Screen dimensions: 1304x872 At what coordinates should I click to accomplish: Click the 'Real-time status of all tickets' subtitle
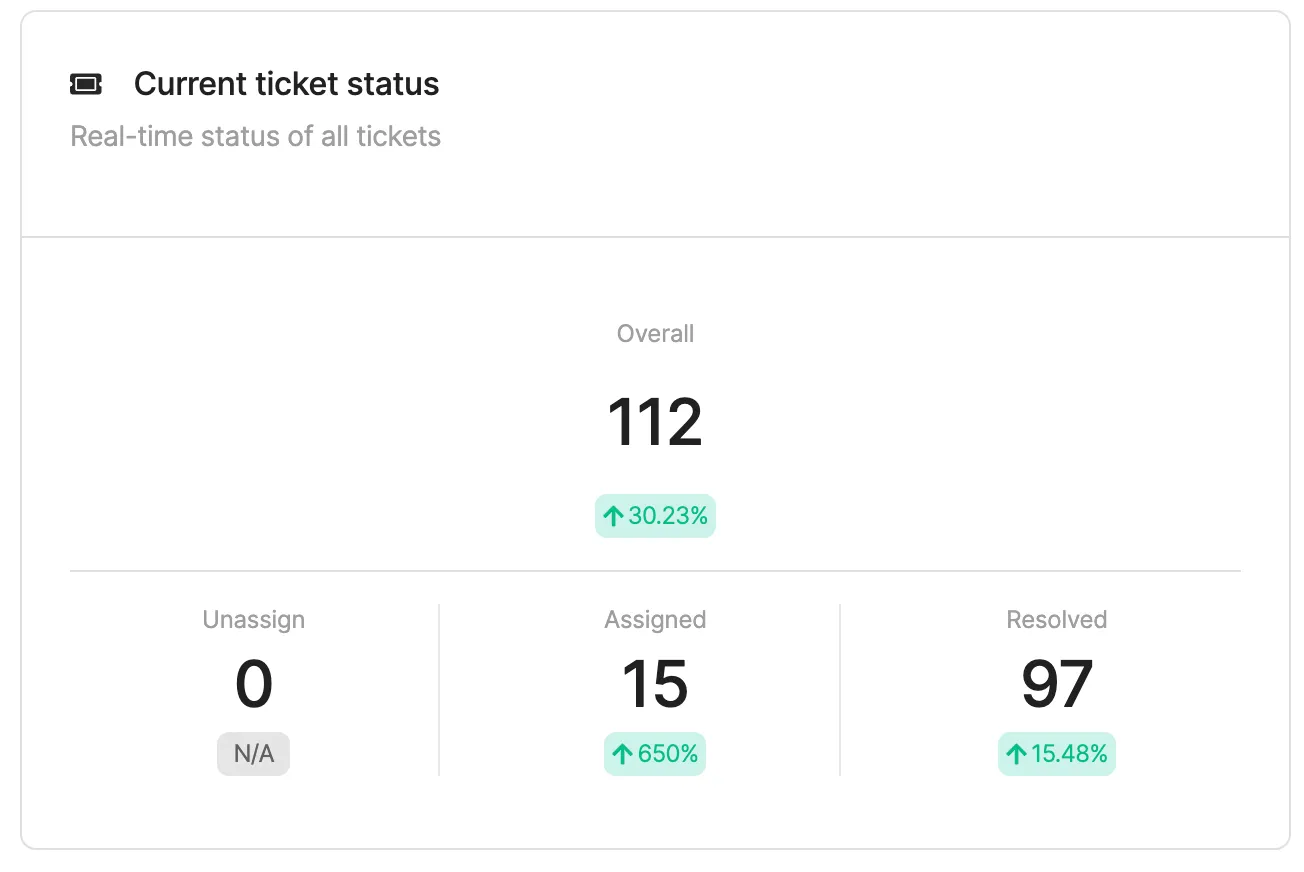point(256,136)
